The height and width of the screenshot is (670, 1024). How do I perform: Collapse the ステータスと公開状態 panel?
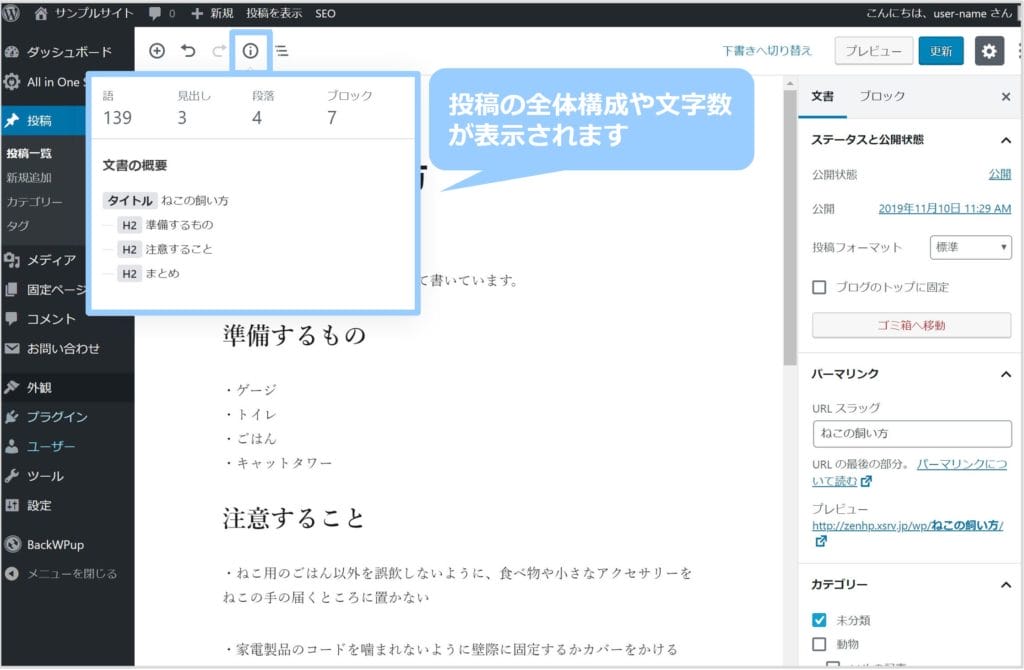pyautogui.click(x=1005, y=140)
